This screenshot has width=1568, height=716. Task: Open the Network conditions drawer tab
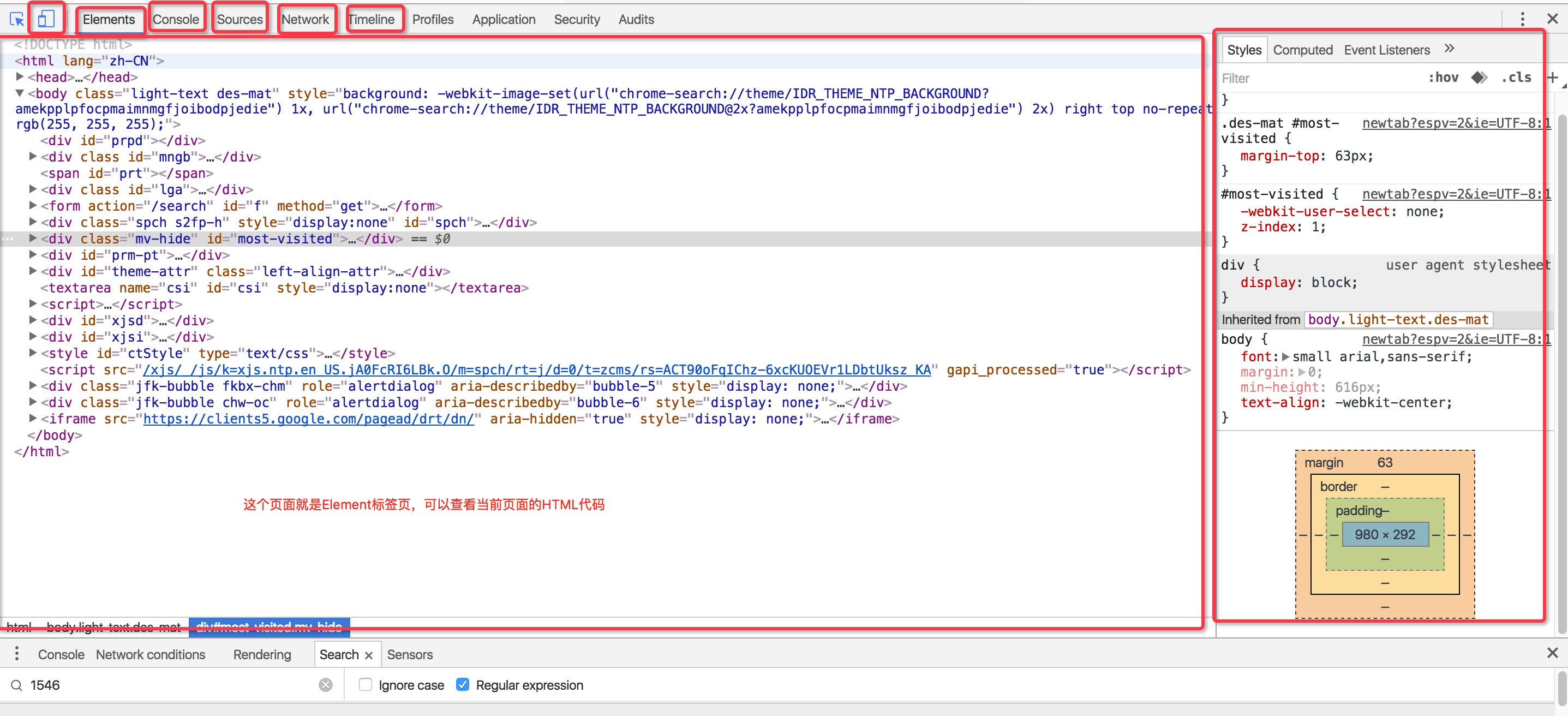[x=151, y=654]
